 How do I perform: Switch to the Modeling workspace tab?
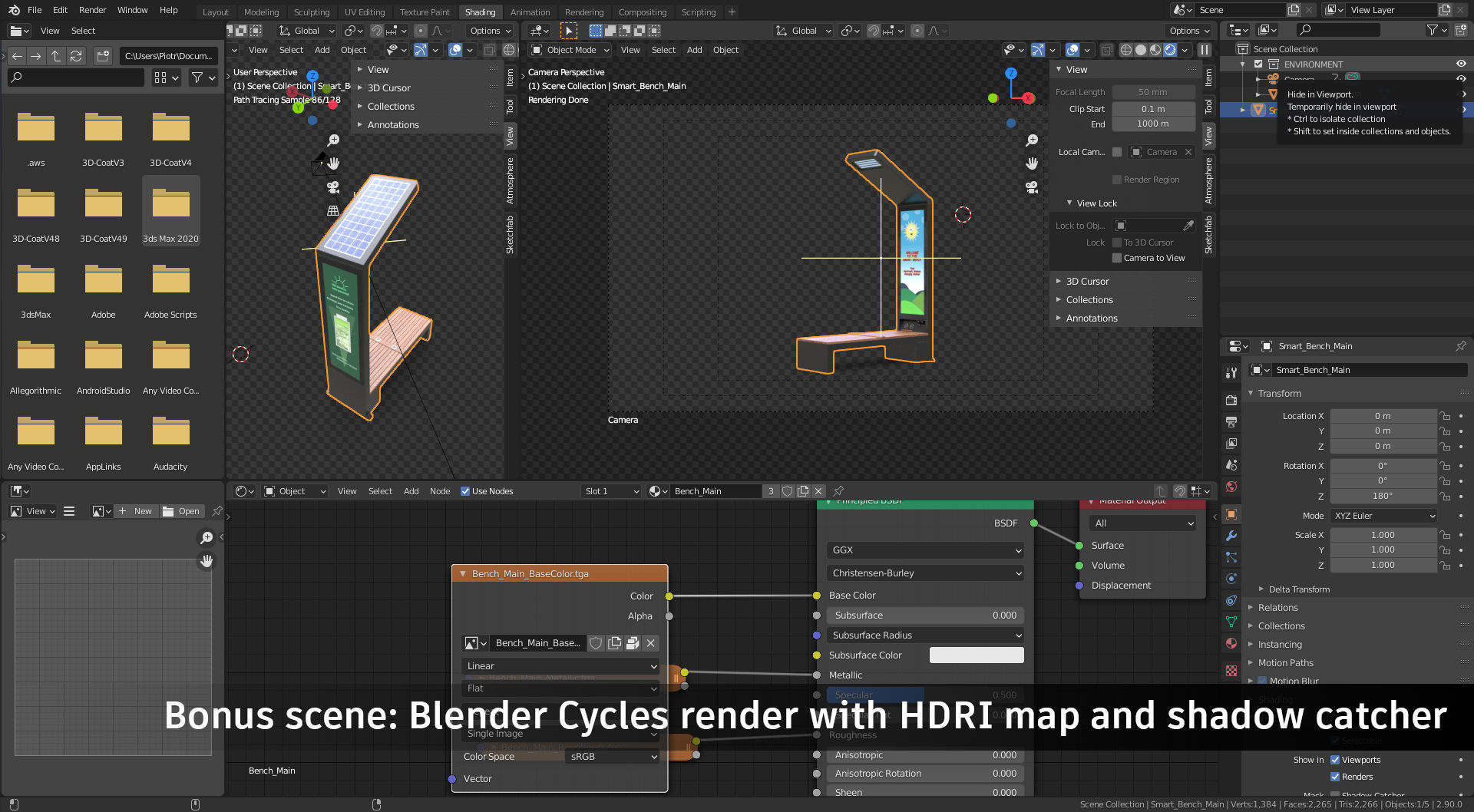pyautogui.click(x=261, y=12)
